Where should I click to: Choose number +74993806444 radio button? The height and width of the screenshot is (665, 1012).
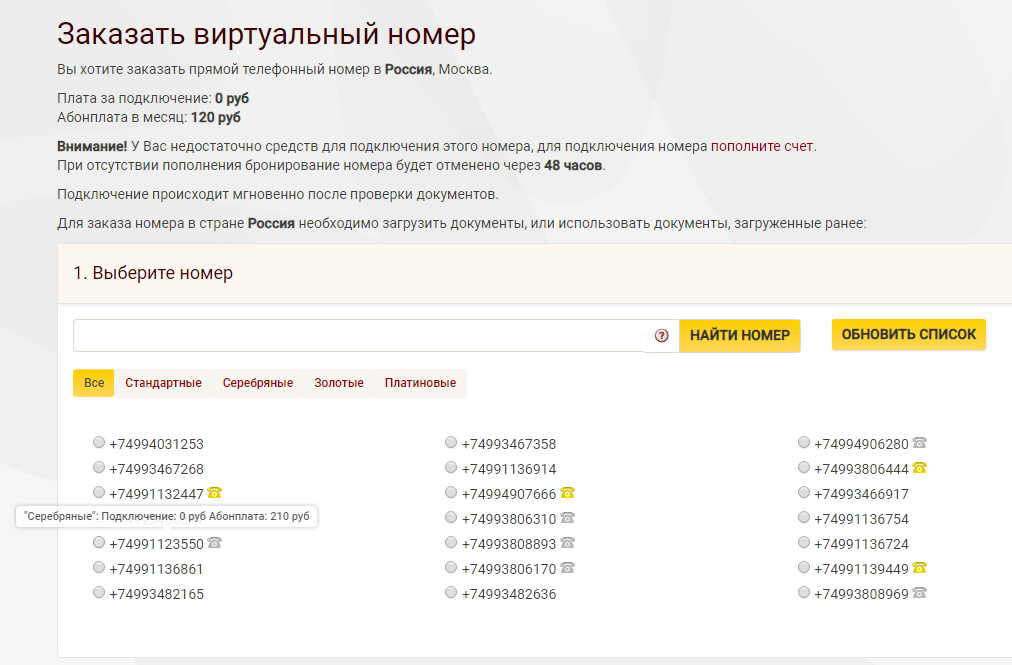[x=804, y=467]
